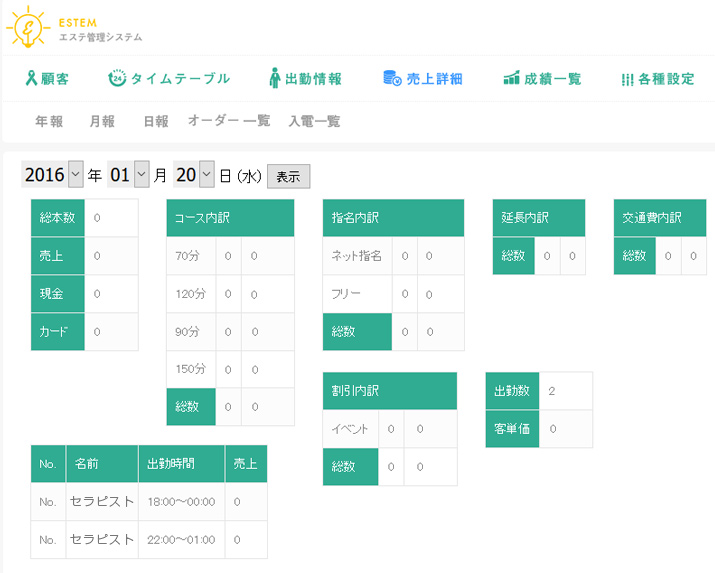Screen dimensions: 715x573
Task: Open the month 01 dropdown
Action: click(142, 175)
